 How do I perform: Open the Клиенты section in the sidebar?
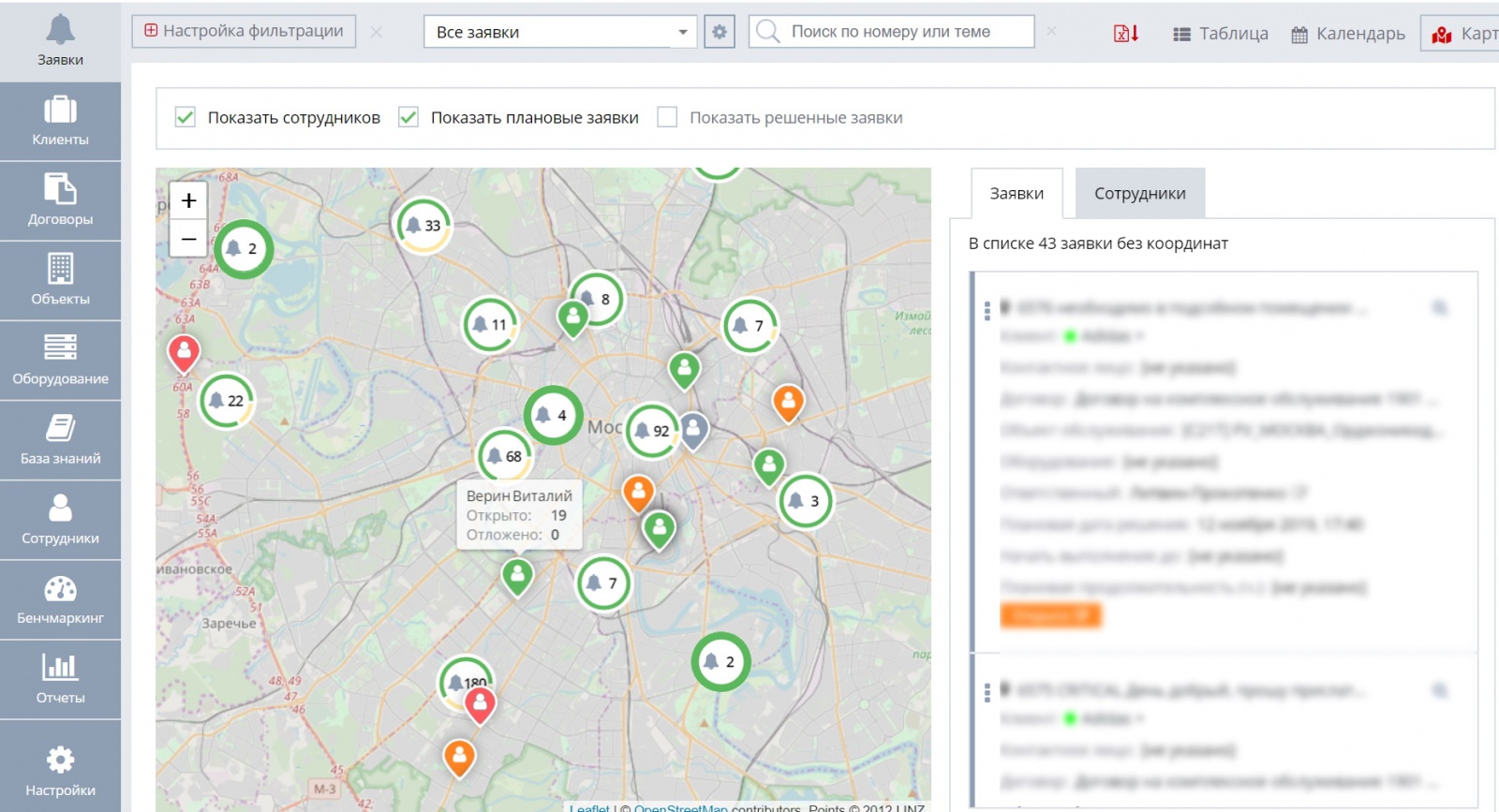pyautogui.click(x=60, y=122)
